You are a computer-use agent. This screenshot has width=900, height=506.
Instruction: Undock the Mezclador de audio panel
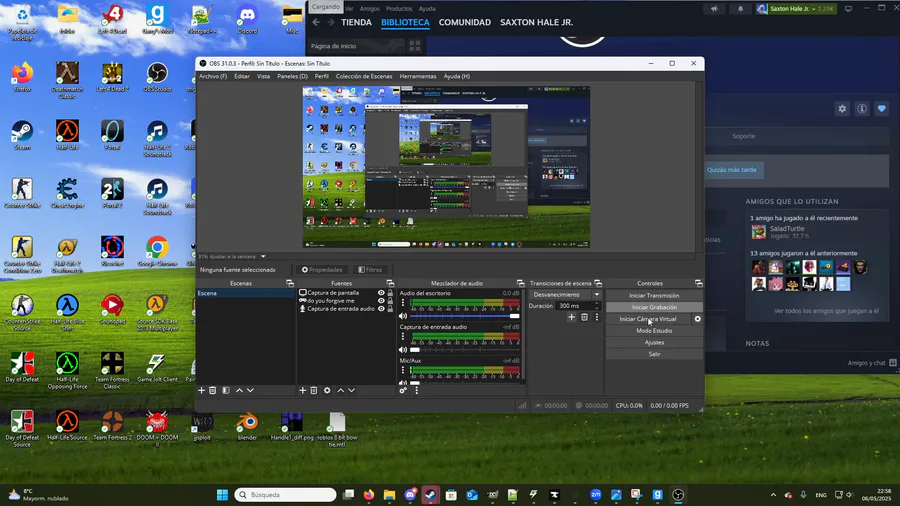tap(521, 283)
